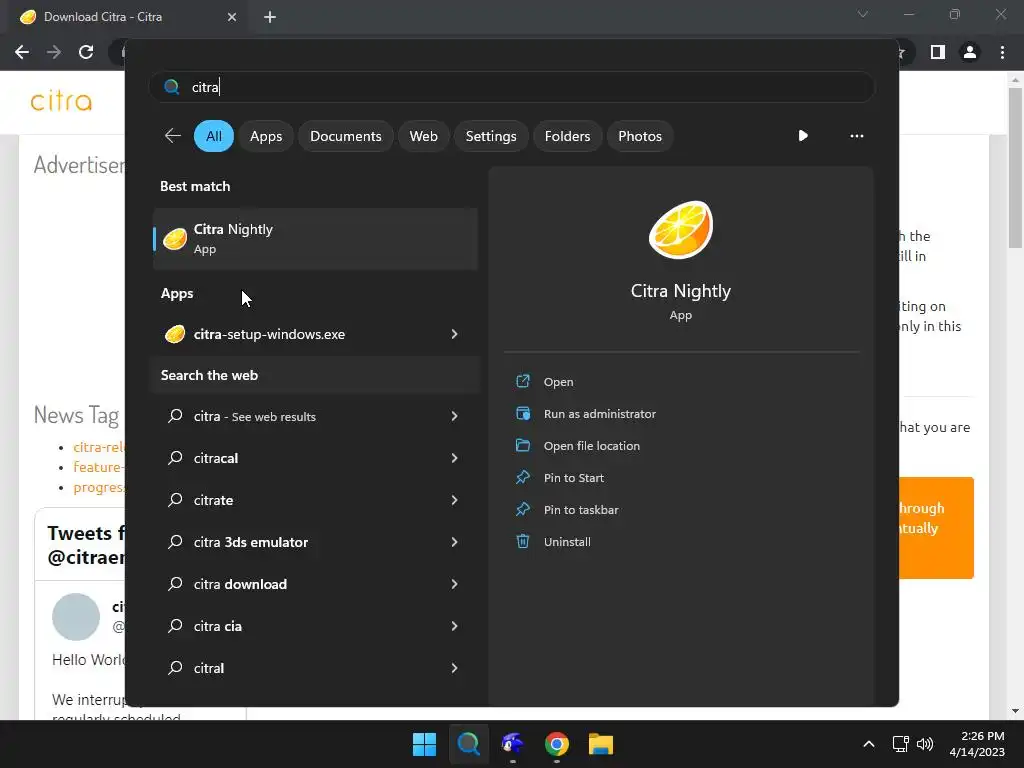
Task: Expand 'citra - See web results' chevron
Action: click(455, 416)
